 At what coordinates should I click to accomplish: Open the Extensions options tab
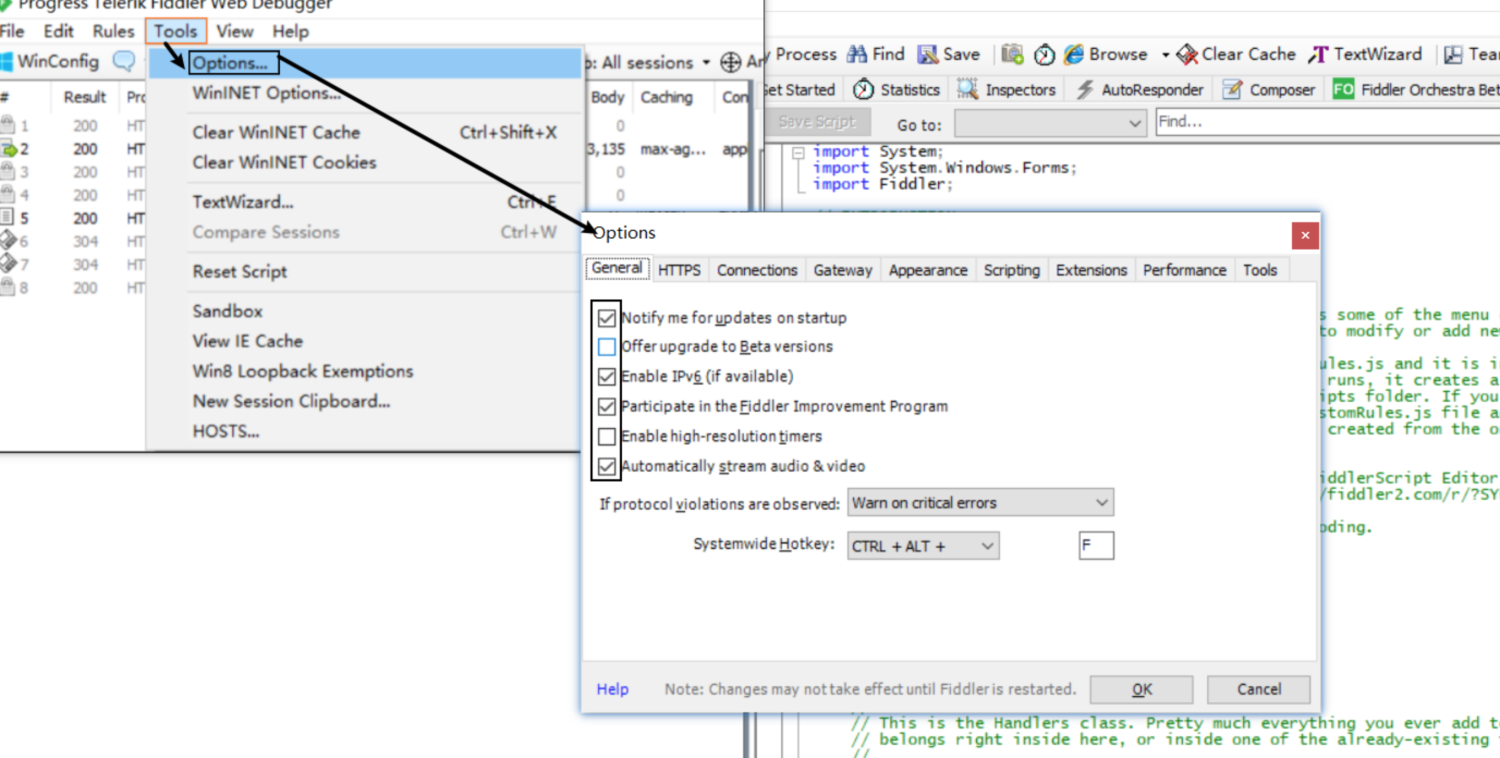[1091, 270]
